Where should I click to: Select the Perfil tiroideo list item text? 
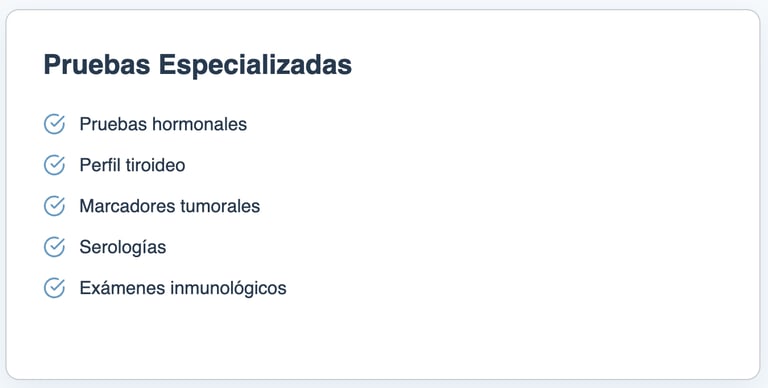coord(132,165)
